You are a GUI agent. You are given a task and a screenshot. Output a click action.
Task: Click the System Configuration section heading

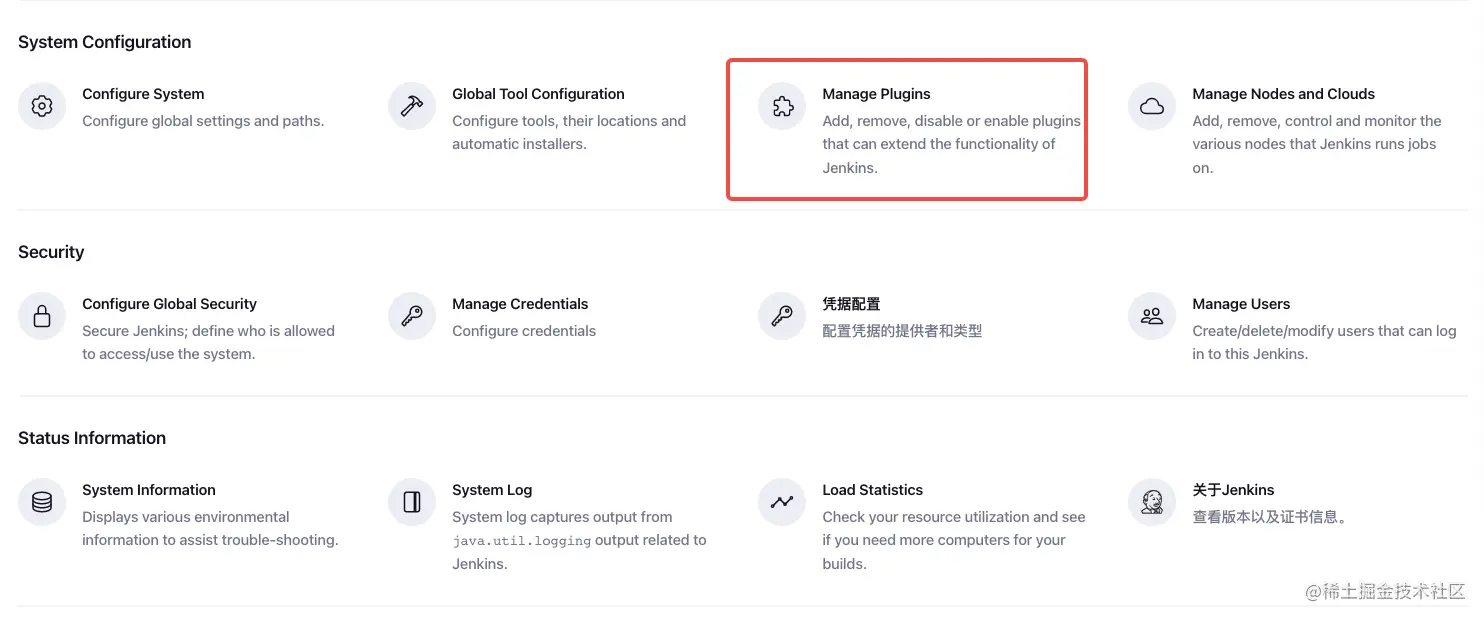point(104,42)
